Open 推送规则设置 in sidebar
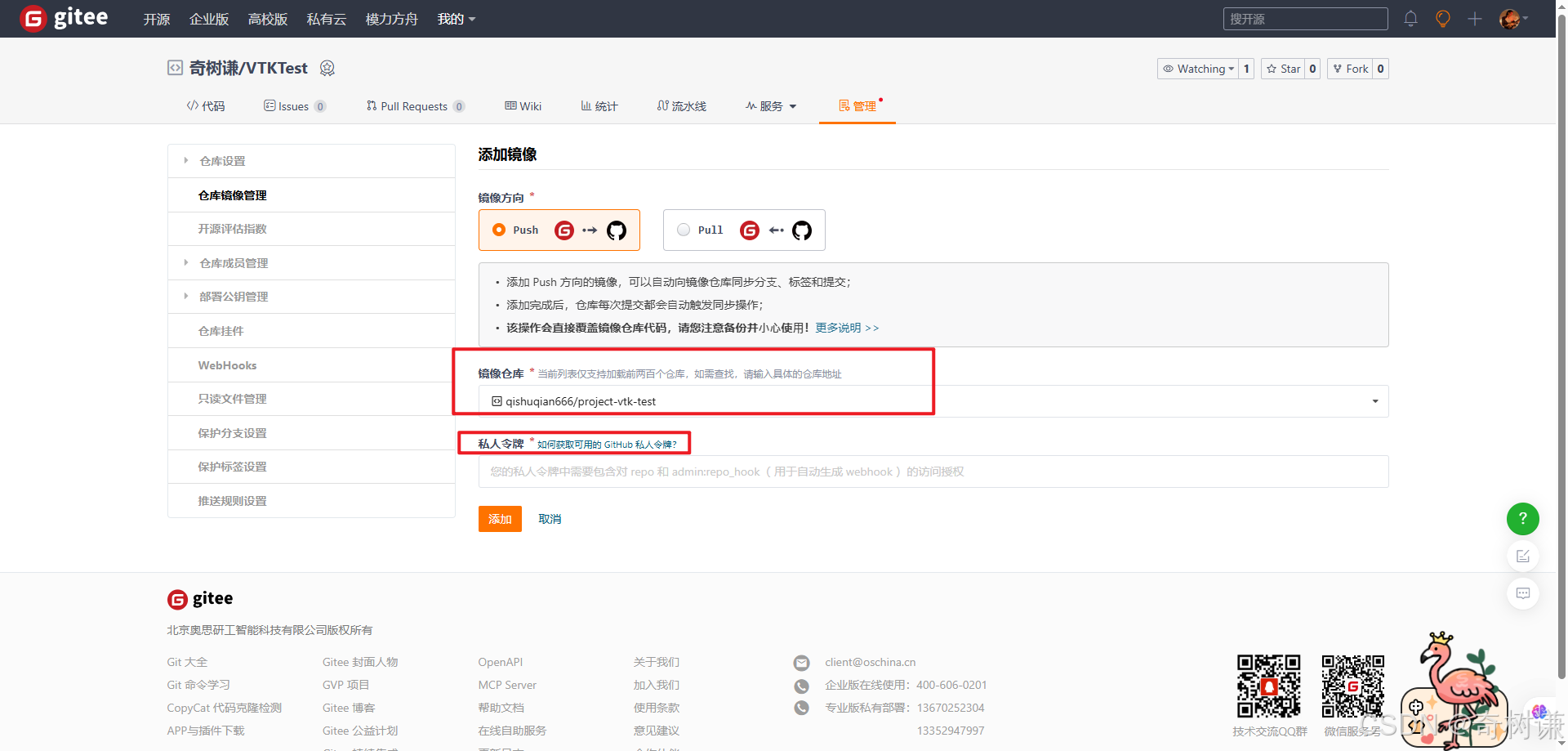Screen dimensions: 1568x751 pyautogui.click(x=311, y=501)
